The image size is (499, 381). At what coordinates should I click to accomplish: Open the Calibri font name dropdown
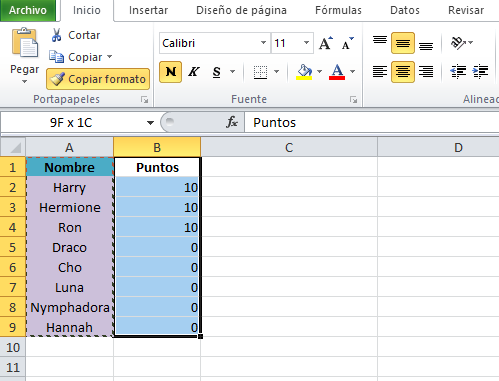click(x=263, y=43)
